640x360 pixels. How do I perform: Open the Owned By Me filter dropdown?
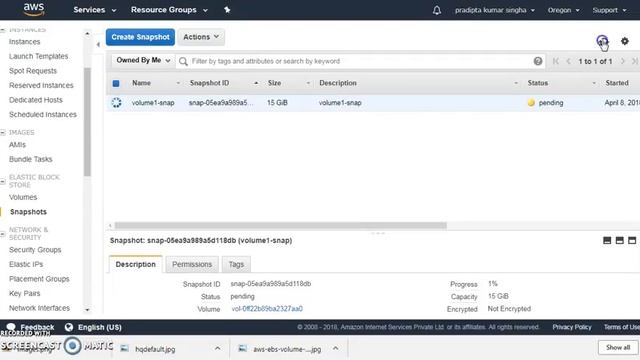click(143, 60)
